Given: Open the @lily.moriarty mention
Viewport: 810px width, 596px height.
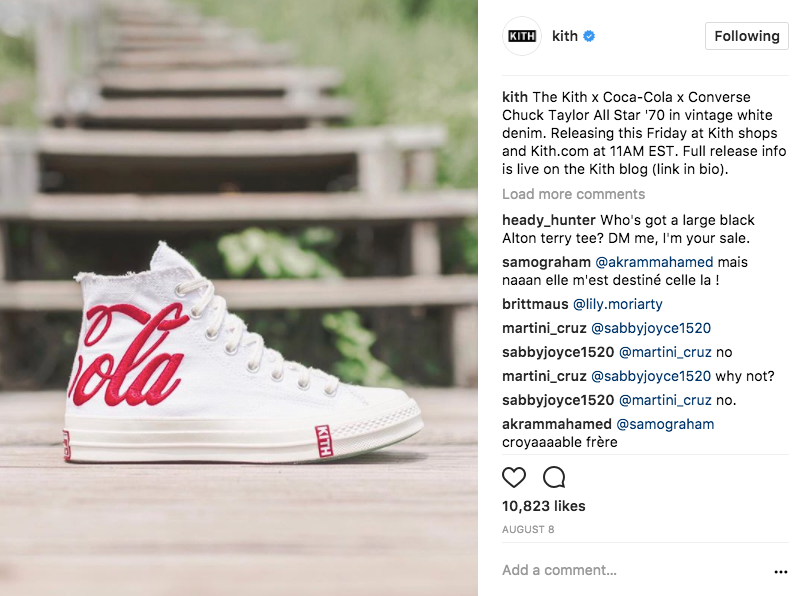Looking at the screenshot, I should 617,304.
